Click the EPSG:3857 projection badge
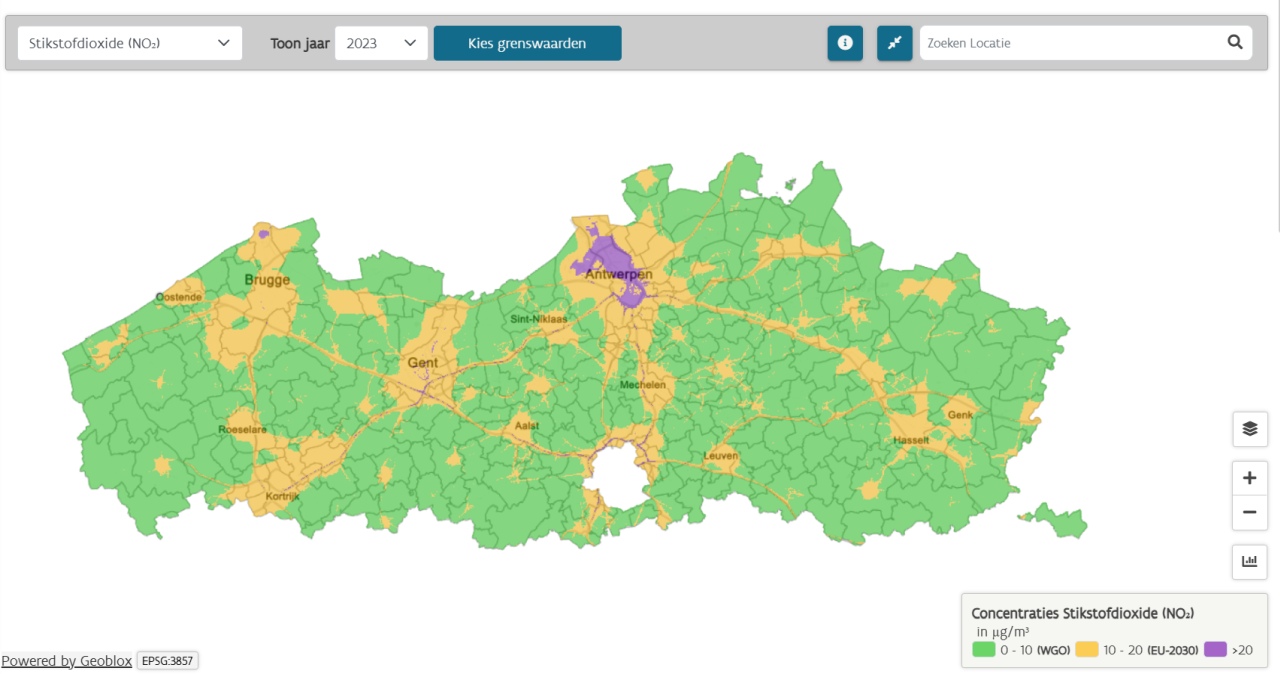Image resolution: width=1280 pixels, height=674 pixels. pos(167,661)
